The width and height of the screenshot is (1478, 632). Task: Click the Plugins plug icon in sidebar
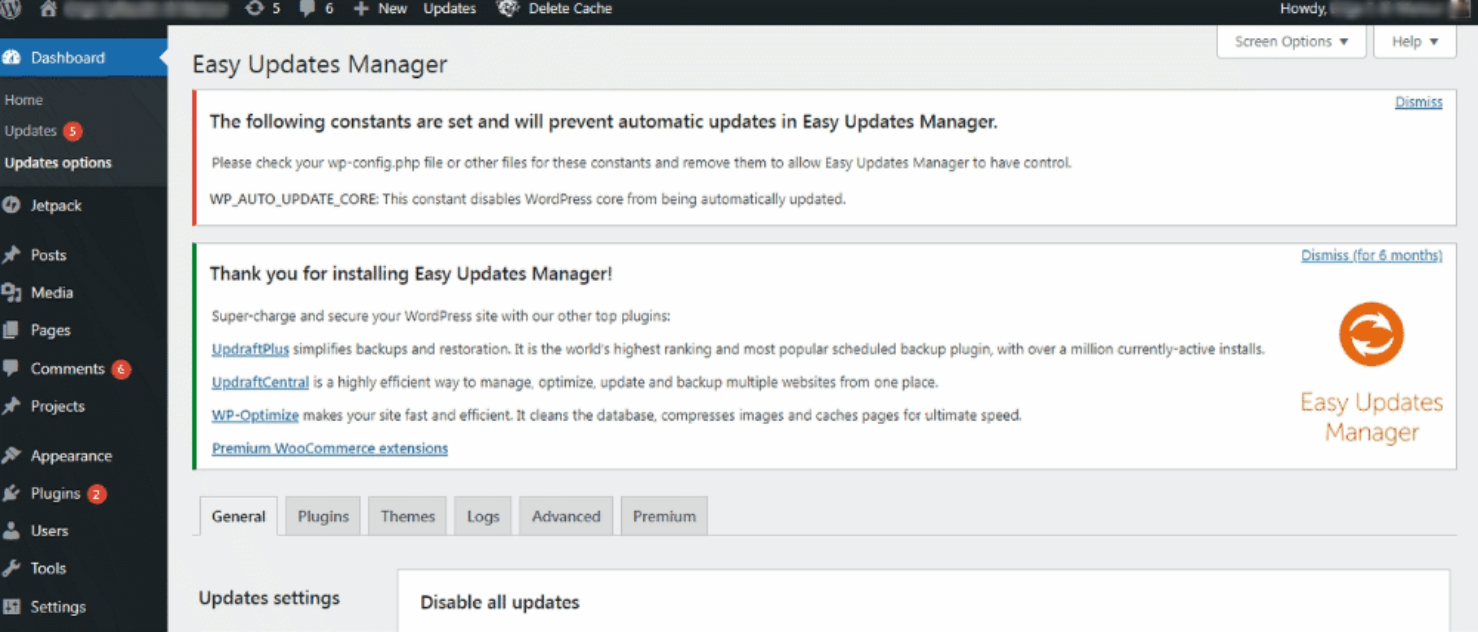(12, 493)
